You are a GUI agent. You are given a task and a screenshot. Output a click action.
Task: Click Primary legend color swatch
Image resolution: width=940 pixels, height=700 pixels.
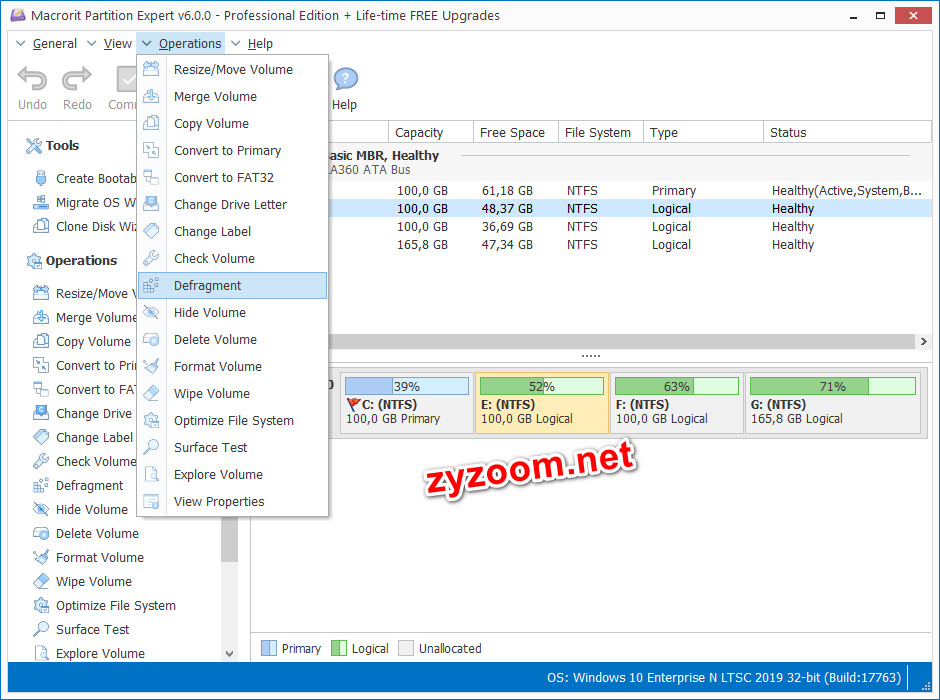coord(269,648)
